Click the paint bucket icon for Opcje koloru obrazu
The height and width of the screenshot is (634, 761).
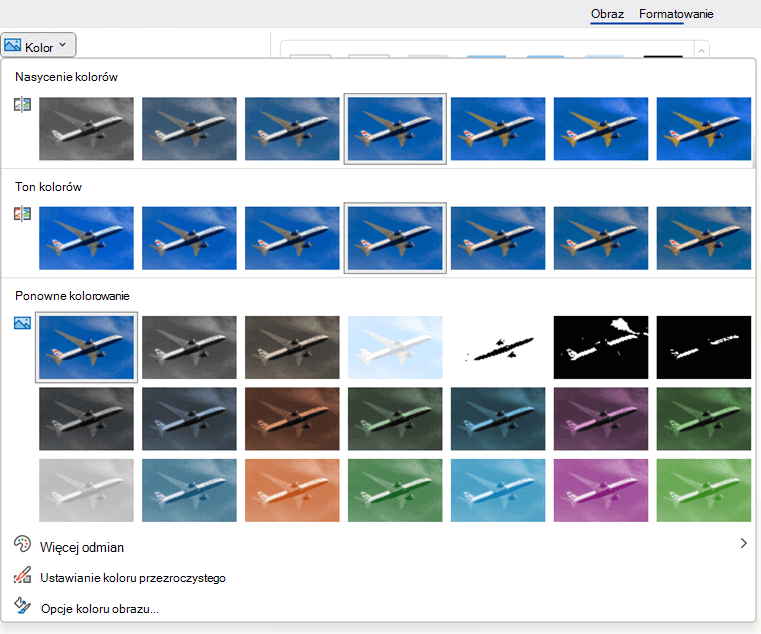[22, 605]
